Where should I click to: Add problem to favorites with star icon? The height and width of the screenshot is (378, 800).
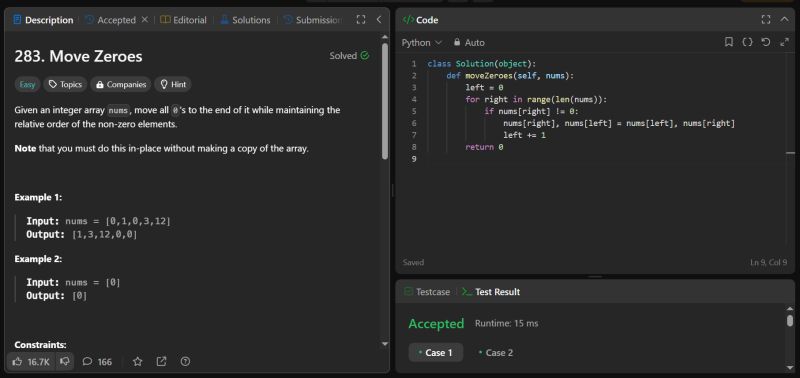137,362
